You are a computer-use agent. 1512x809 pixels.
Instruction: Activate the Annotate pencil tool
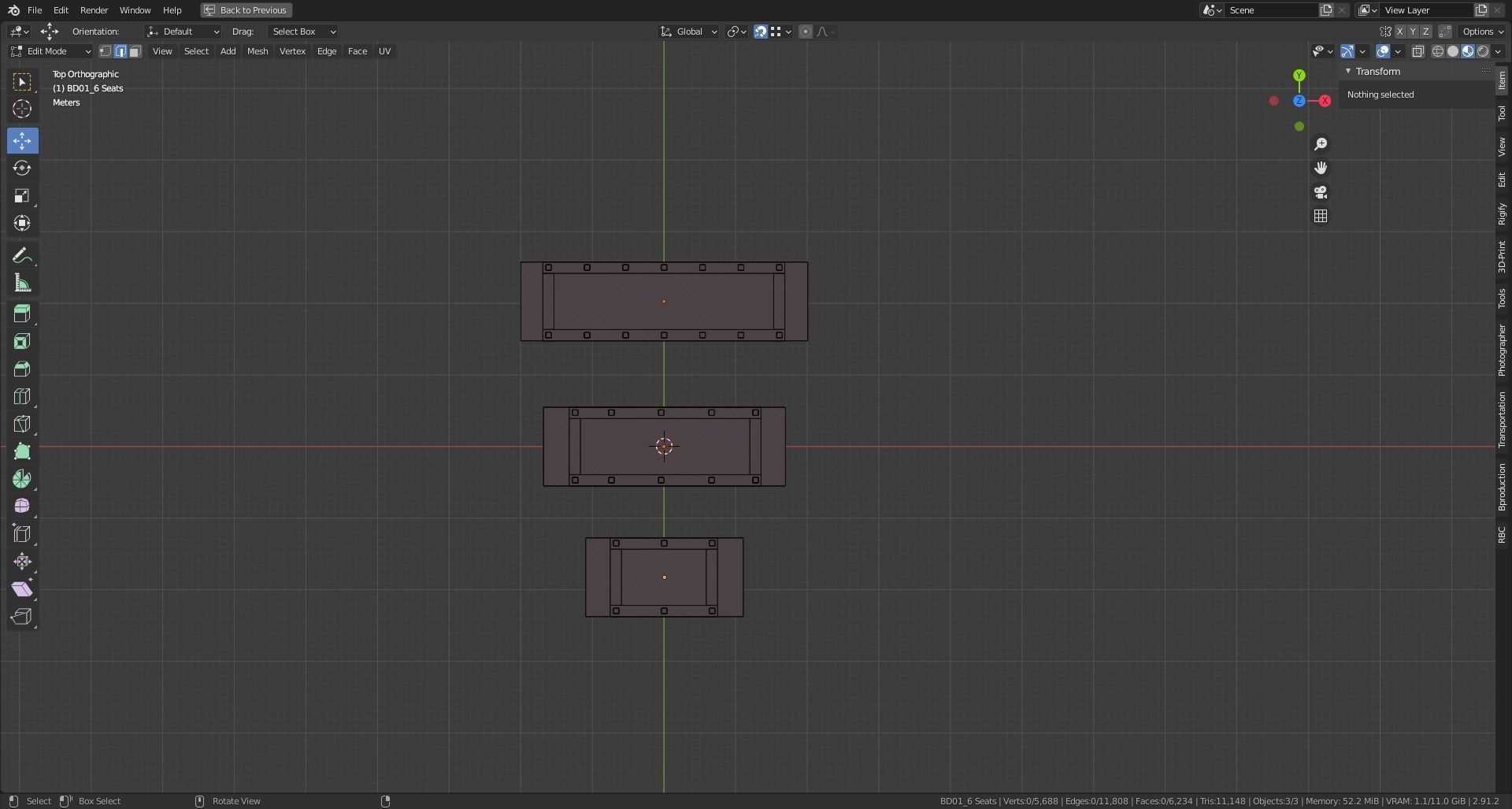pyautogui.click(x=22, y=255)
